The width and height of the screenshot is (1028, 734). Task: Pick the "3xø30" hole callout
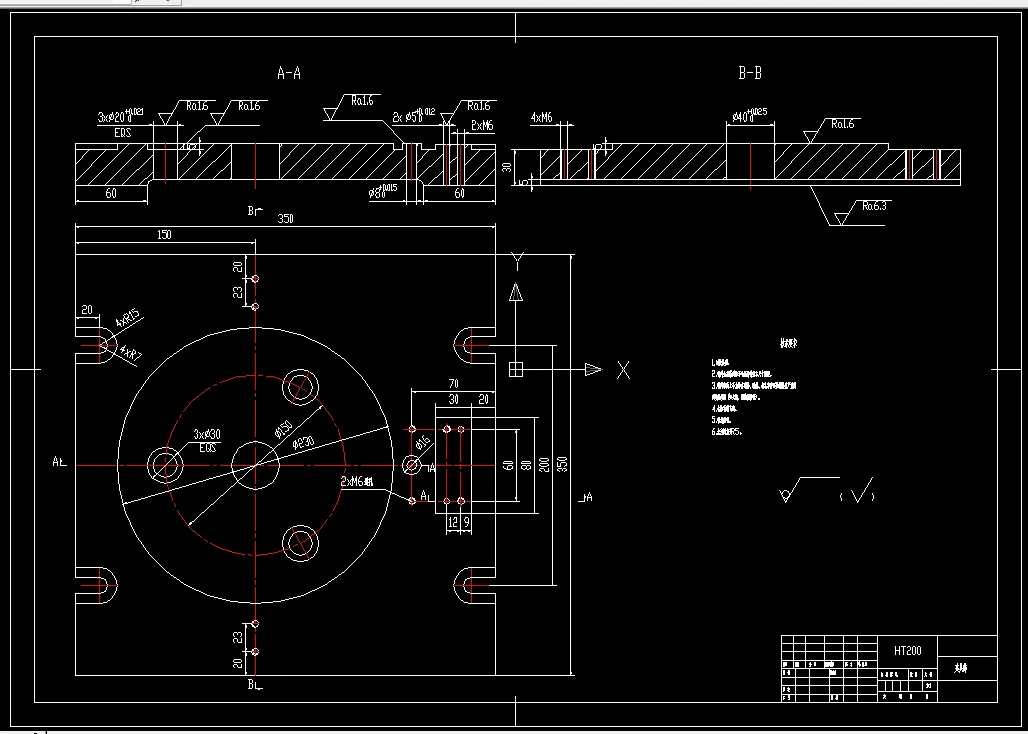point(207,435)
